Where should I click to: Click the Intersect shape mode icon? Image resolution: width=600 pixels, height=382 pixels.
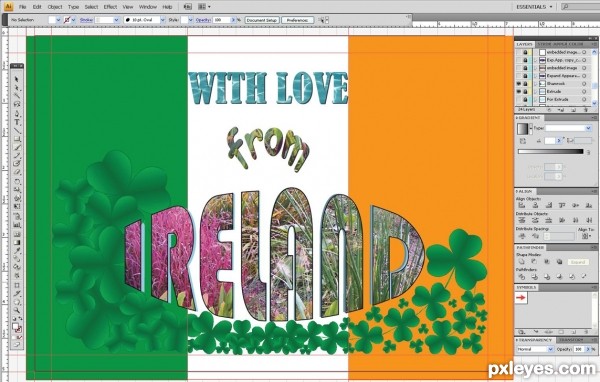547,262
